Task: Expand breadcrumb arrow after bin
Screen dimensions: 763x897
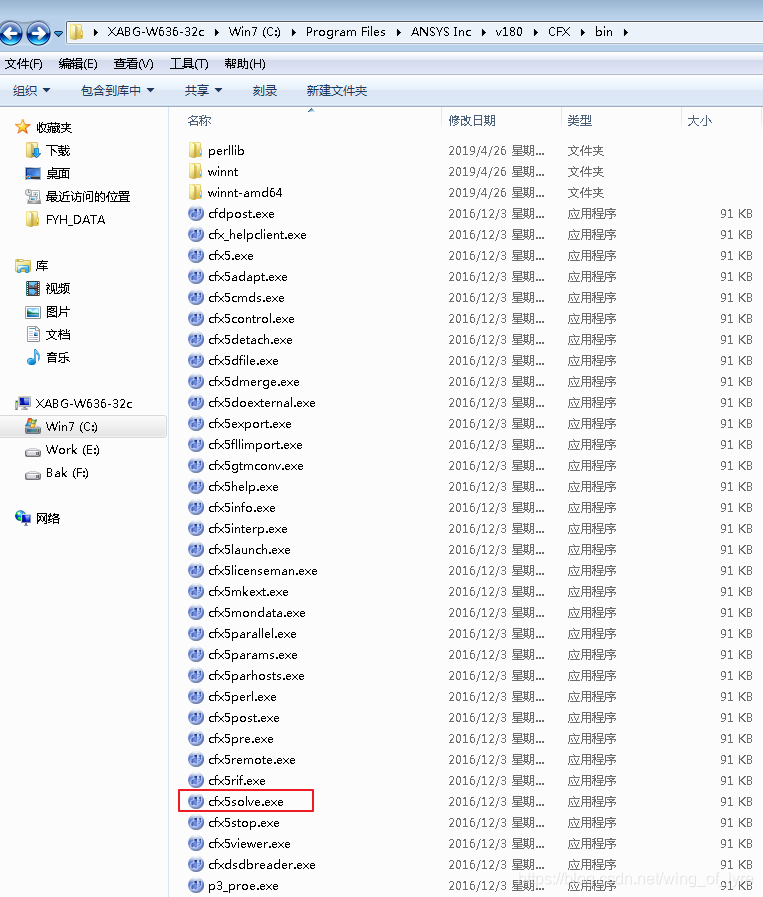Action: (x=626, y=33)
